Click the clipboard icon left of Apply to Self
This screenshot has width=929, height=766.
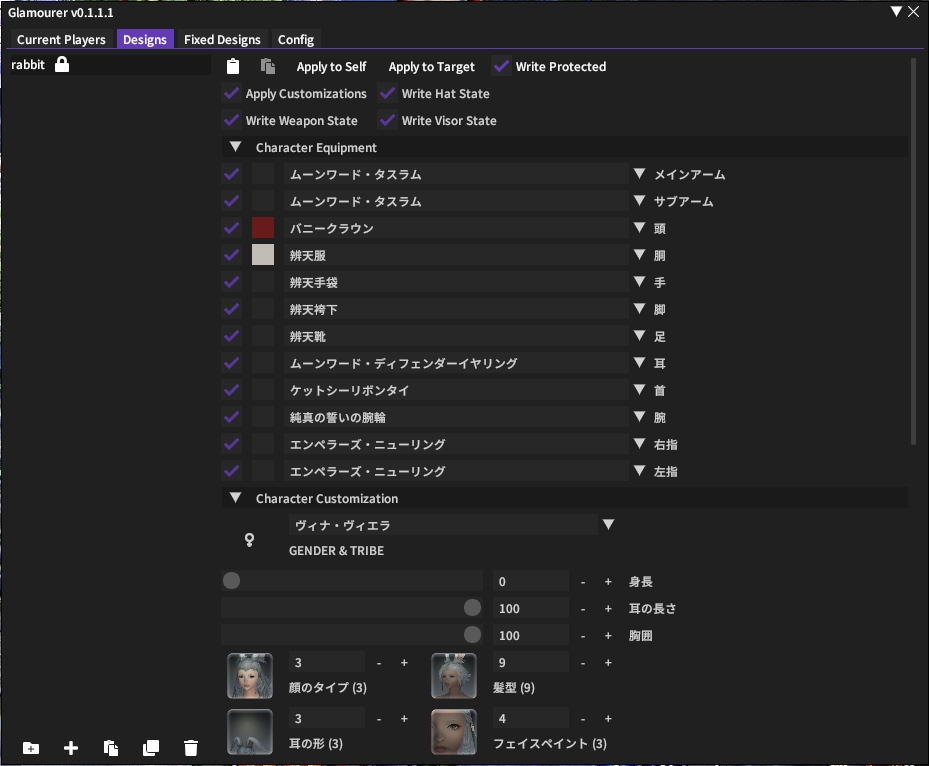tap(233, 67)
